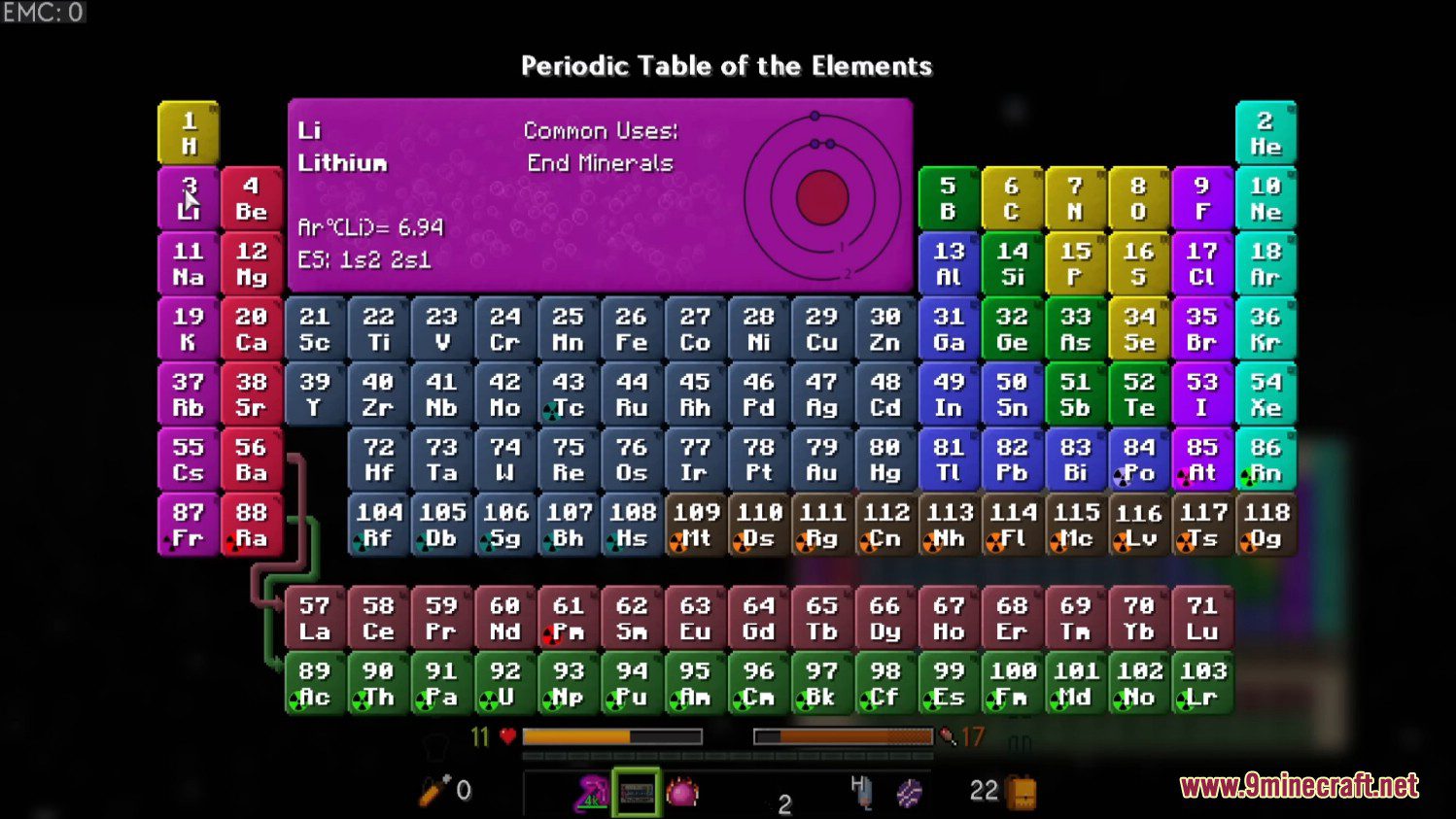Screen dimensions: 1456x819
Task: Select the Xenon (54 Xe) tile
Action: 1265,394
